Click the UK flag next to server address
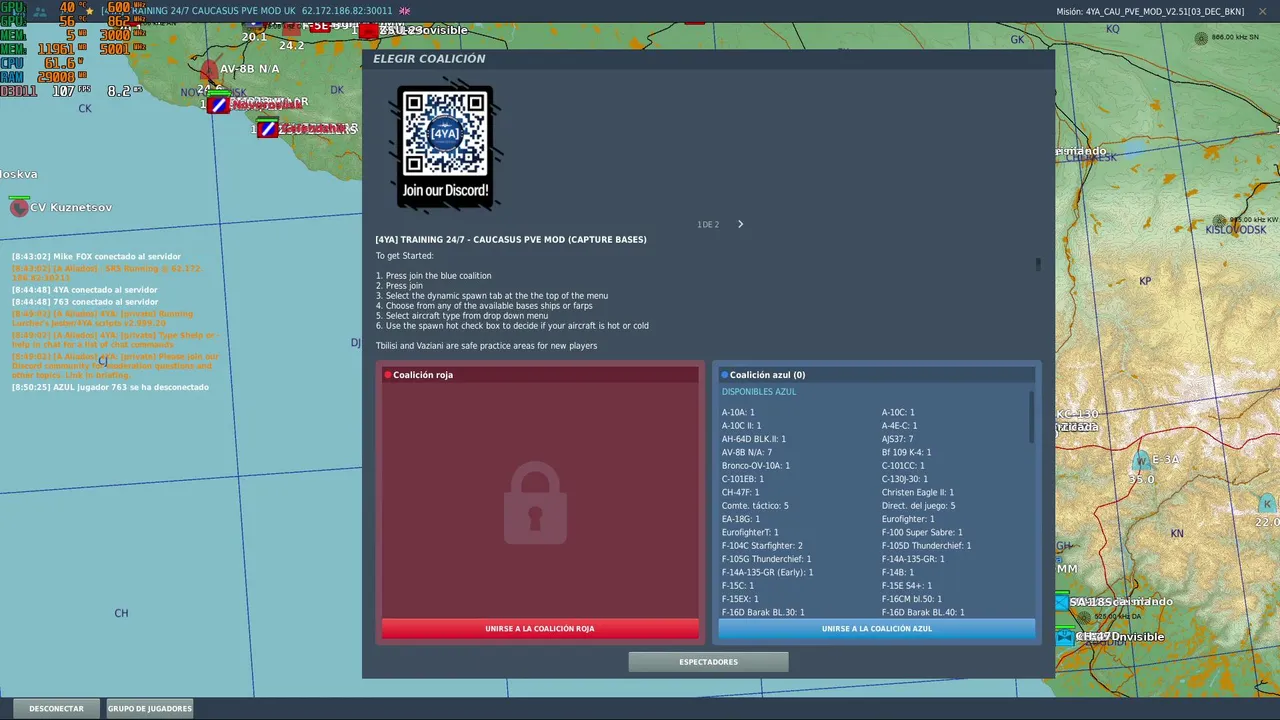The image size is (1280, 720). (x=405, y=11)
